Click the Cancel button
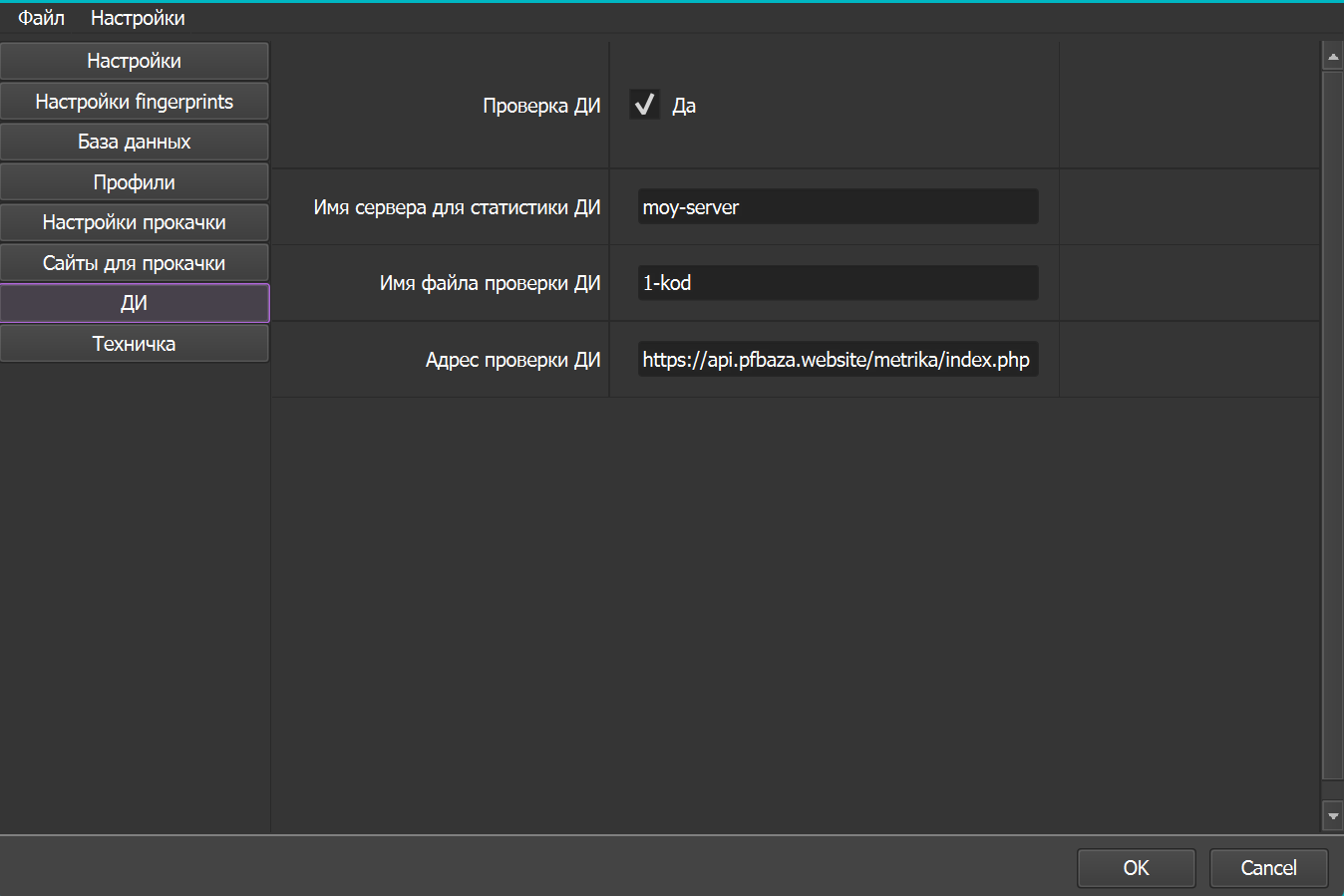 [x=1268, y=868]
